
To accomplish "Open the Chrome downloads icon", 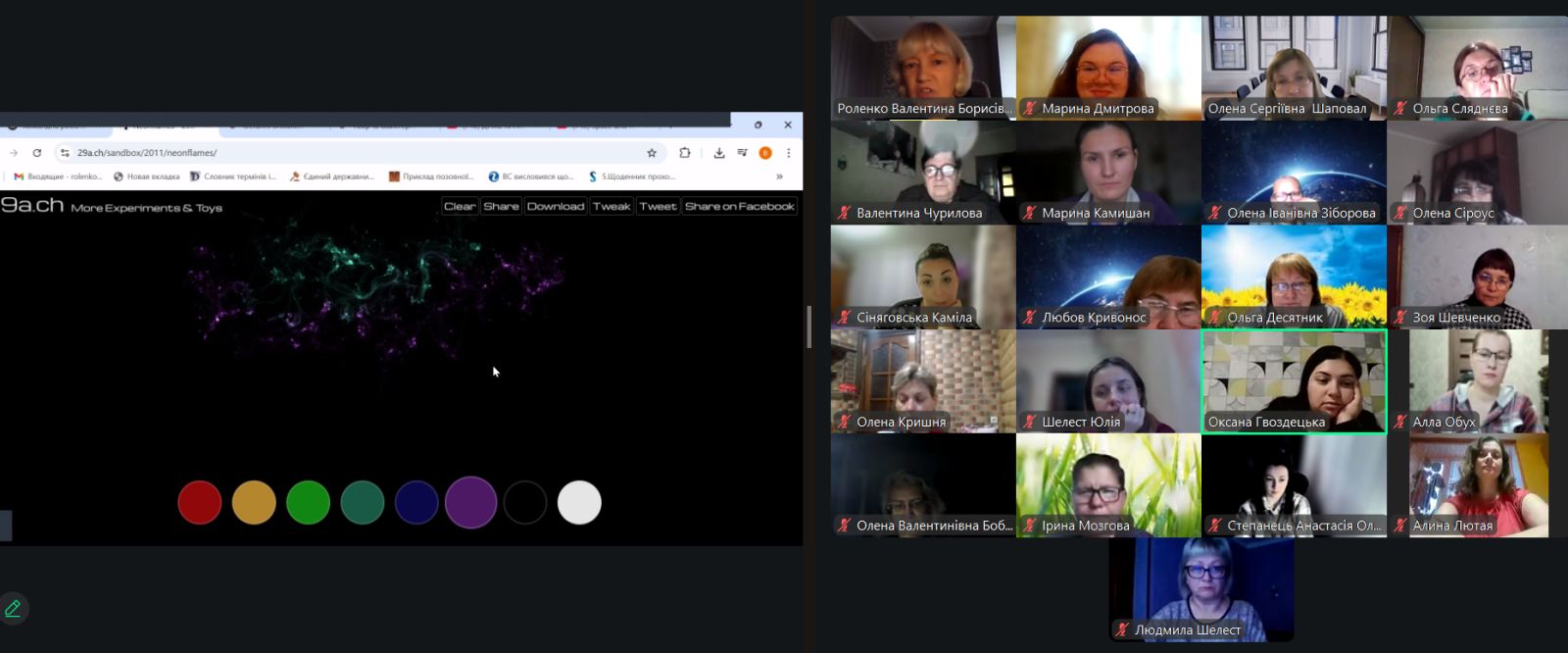I will coord(718,153).
